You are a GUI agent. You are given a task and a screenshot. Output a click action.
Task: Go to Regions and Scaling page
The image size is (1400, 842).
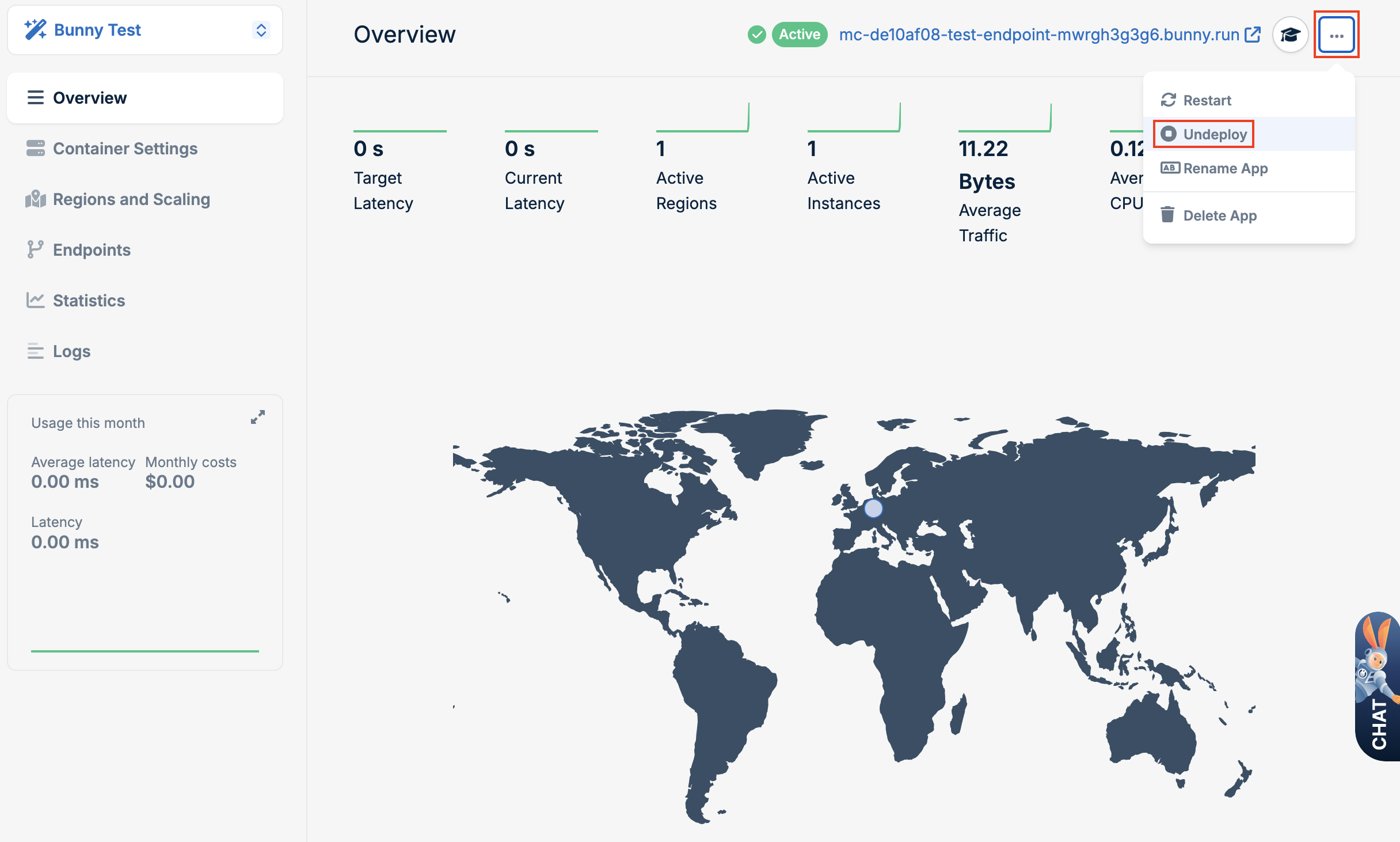[x=131, y=199]
